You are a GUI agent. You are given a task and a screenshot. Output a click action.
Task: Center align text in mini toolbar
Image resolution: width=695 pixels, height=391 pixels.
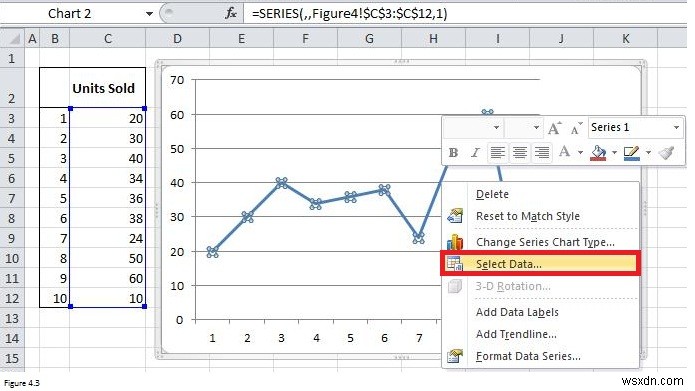[x=519, y=152]
